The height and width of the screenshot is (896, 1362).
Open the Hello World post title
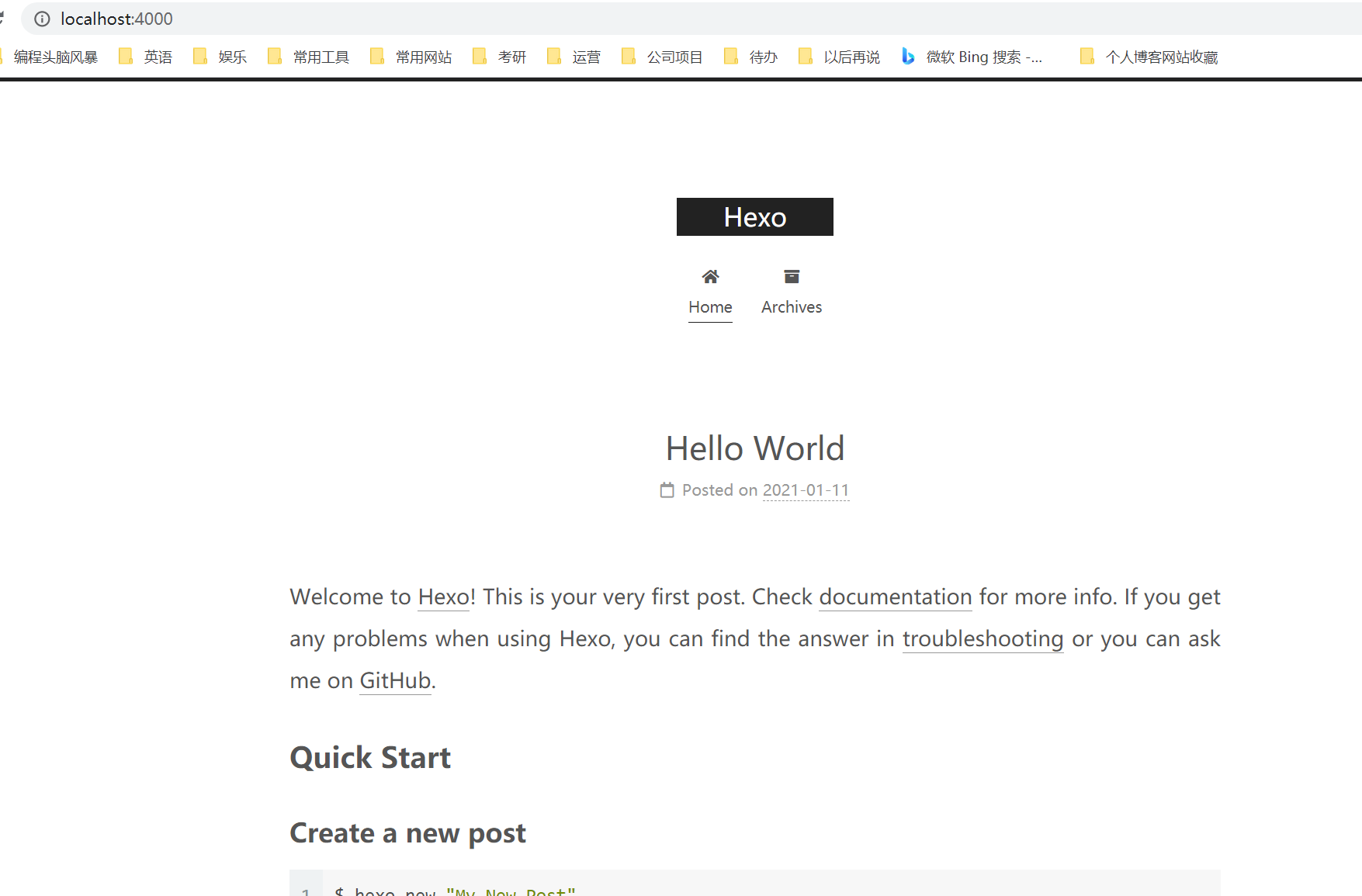[x=755, y=448]
